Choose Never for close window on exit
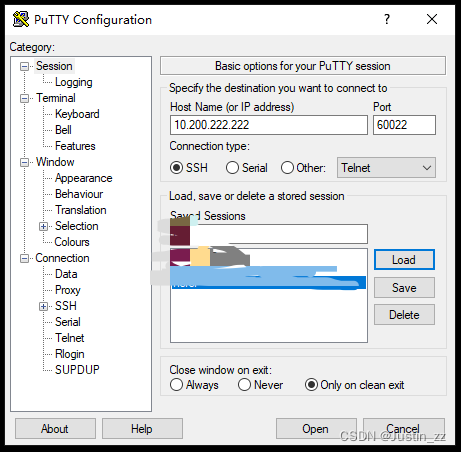461x452 pixels. 244,385
